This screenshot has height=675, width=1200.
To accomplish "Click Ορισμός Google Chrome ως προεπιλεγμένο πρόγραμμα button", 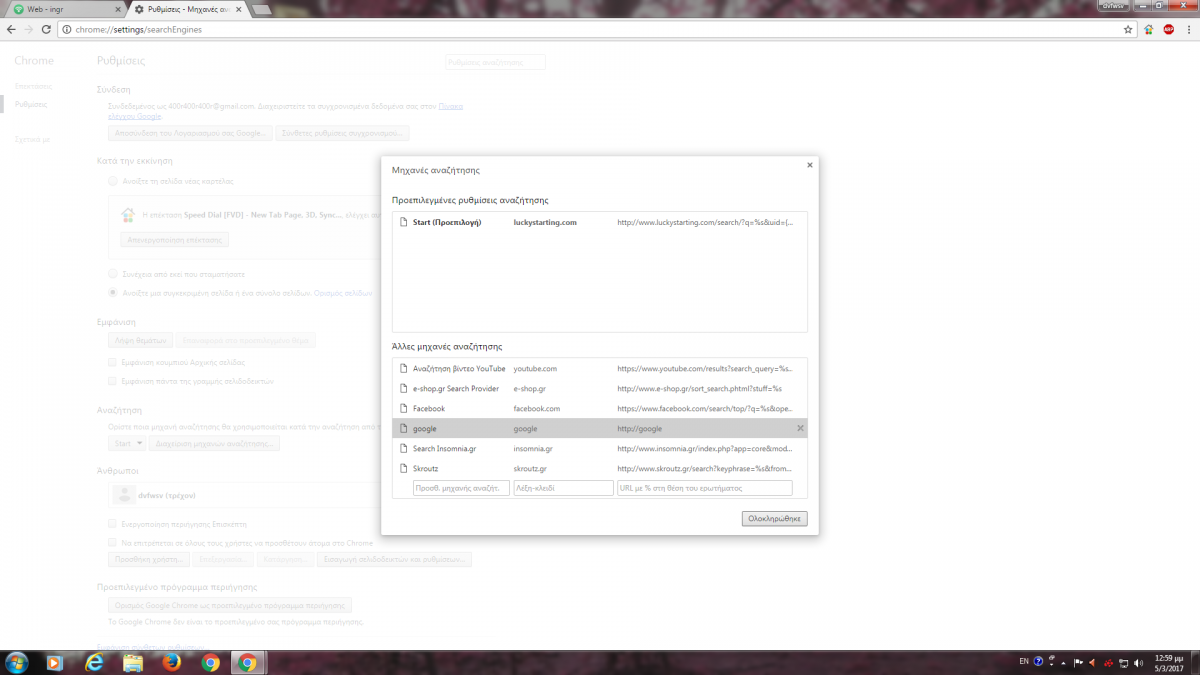I will click(230, 606).
